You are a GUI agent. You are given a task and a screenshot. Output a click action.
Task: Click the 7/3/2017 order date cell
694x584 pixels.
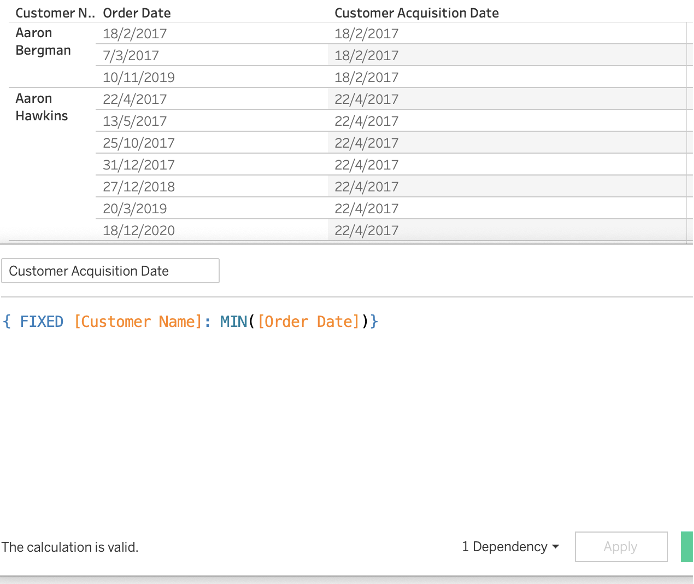click(x=131, y=55)
